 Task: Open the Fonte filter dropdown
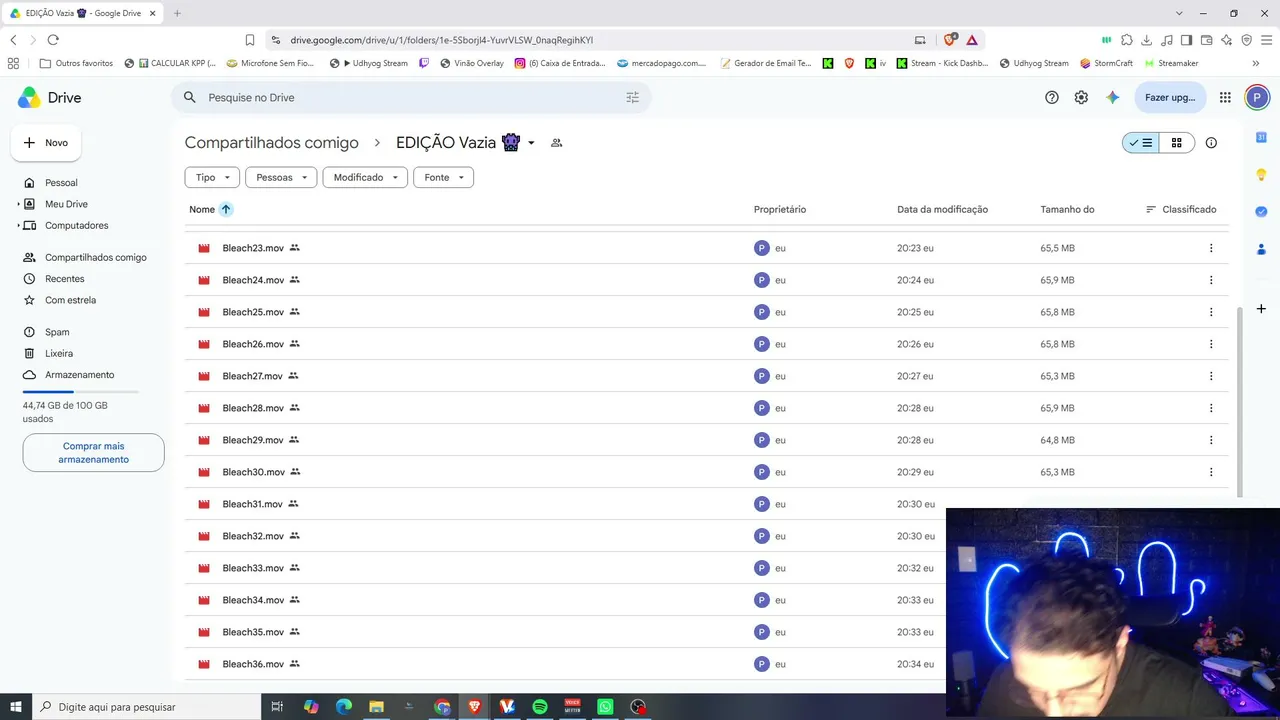(x=443, y=177)
